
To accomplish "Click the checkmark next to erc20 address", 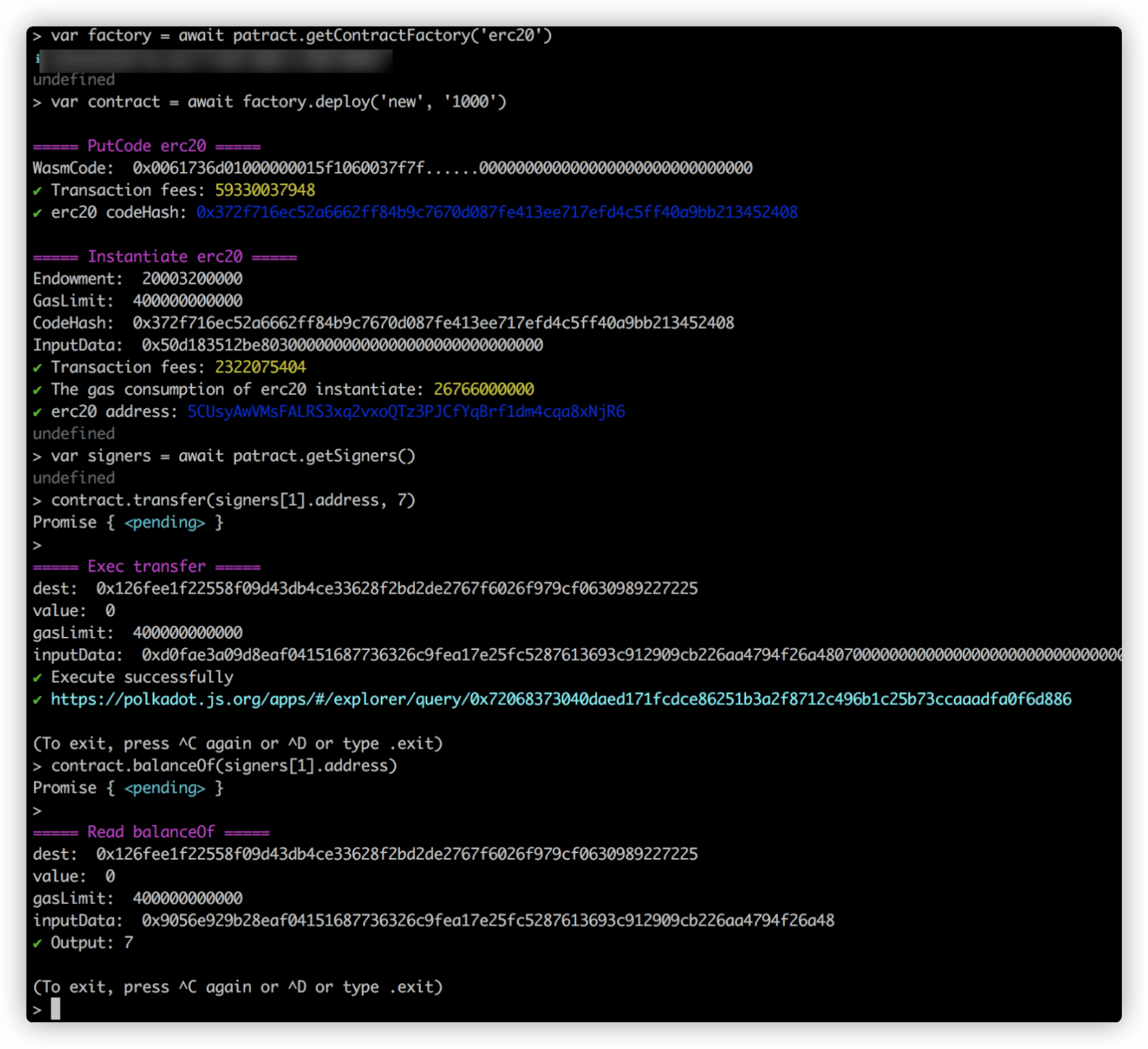I will click(37, 413).
